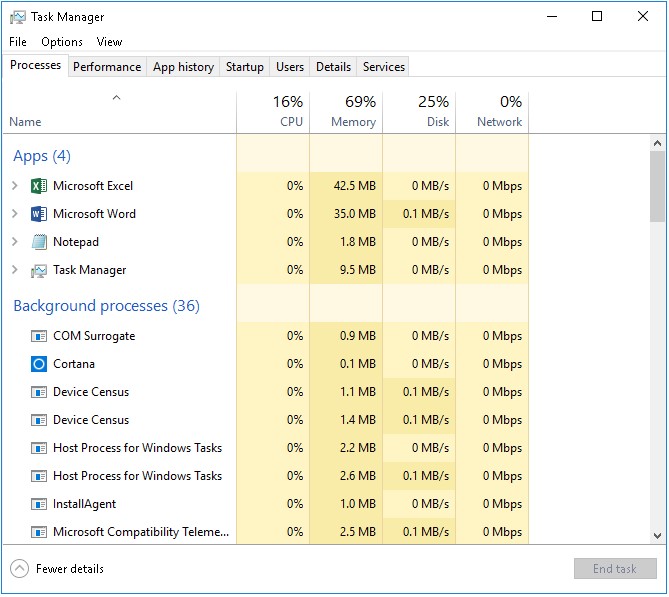Click the scrollbar down arrow
Screen dimensions: 669x597
pyautogui.click(x=657, y=536)
